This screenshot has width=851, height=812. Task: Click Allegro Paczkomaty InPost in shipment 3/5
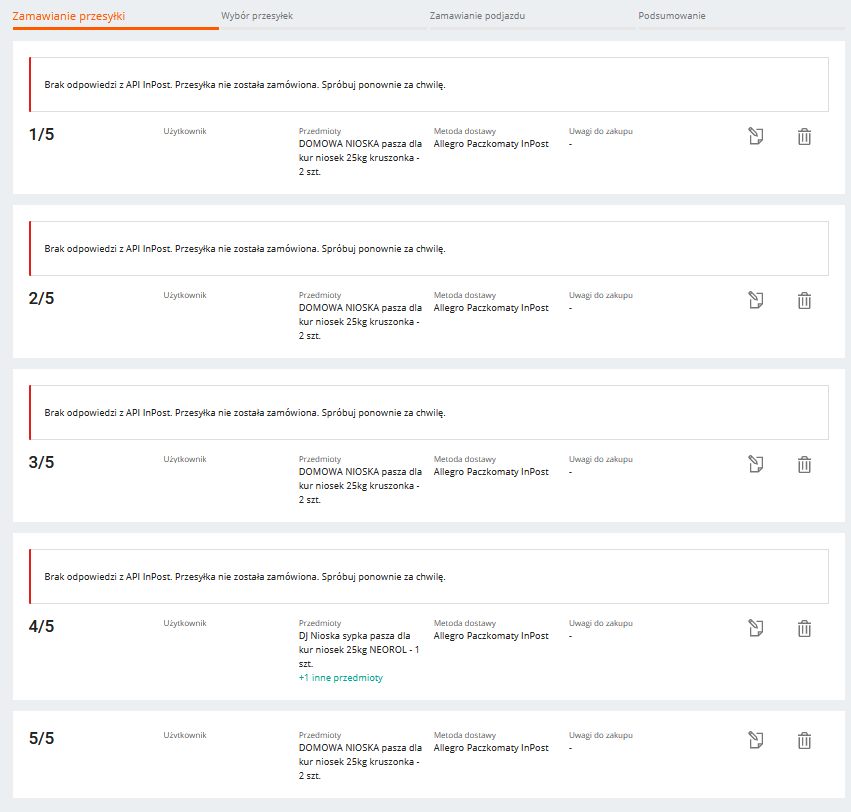point(491,472)
